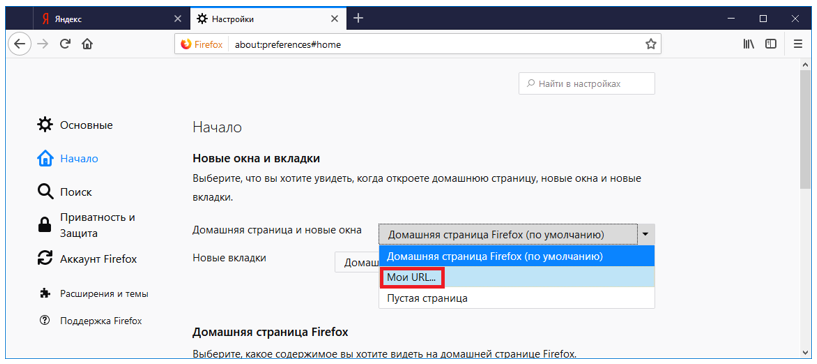Click the Firefox identity icon in address bar
Image resolution: width=817 pixels, height=364 pixels.
pos(201,45)
